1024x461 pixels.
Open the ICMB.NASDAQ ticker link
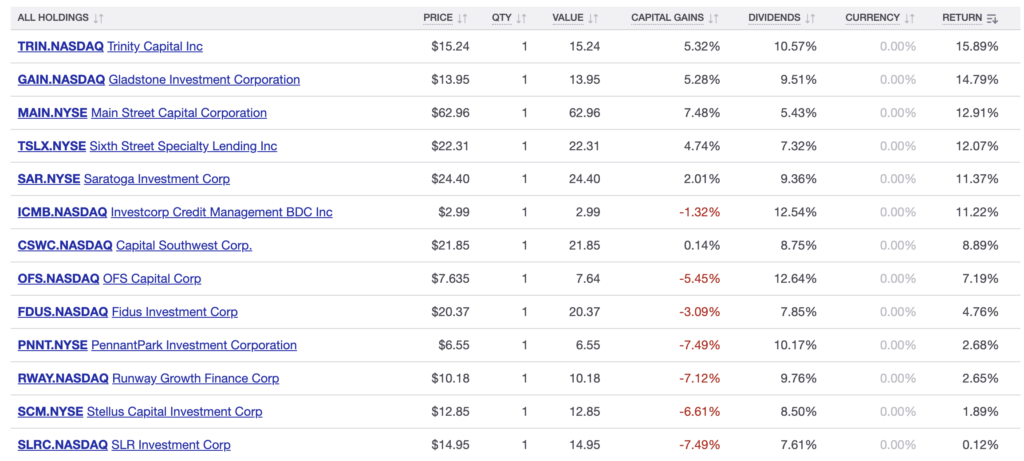(62, 212)
